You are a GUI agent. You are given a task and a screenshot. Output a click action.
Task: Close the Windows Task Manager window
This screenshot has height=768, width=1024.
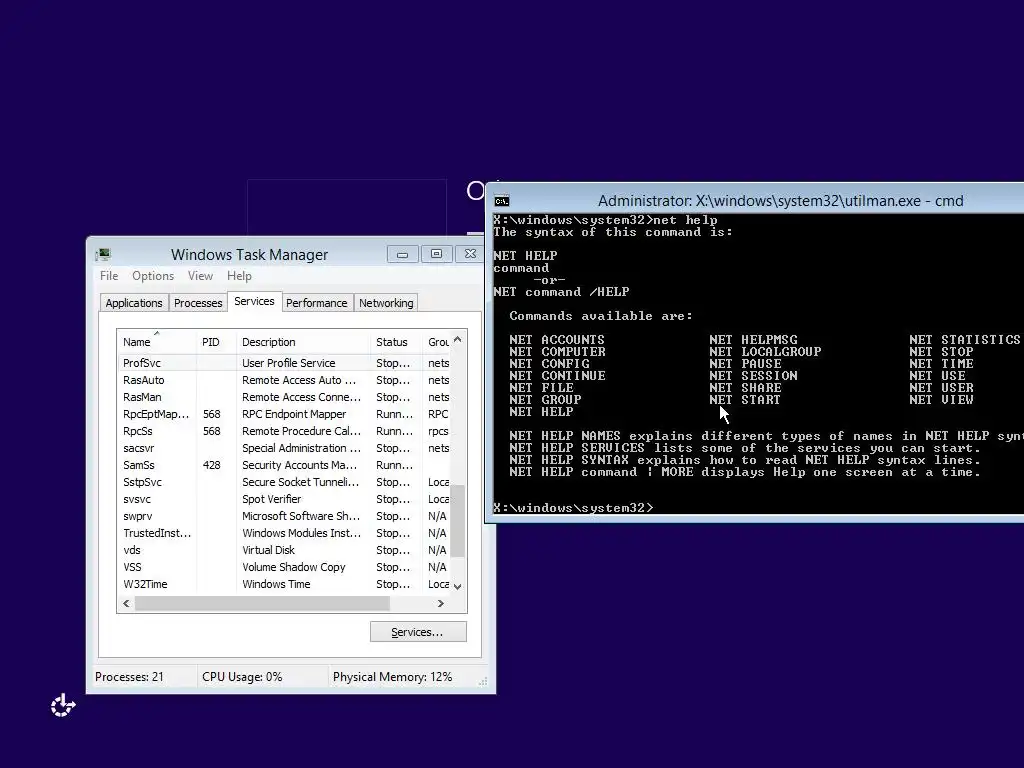click(470, 254)
